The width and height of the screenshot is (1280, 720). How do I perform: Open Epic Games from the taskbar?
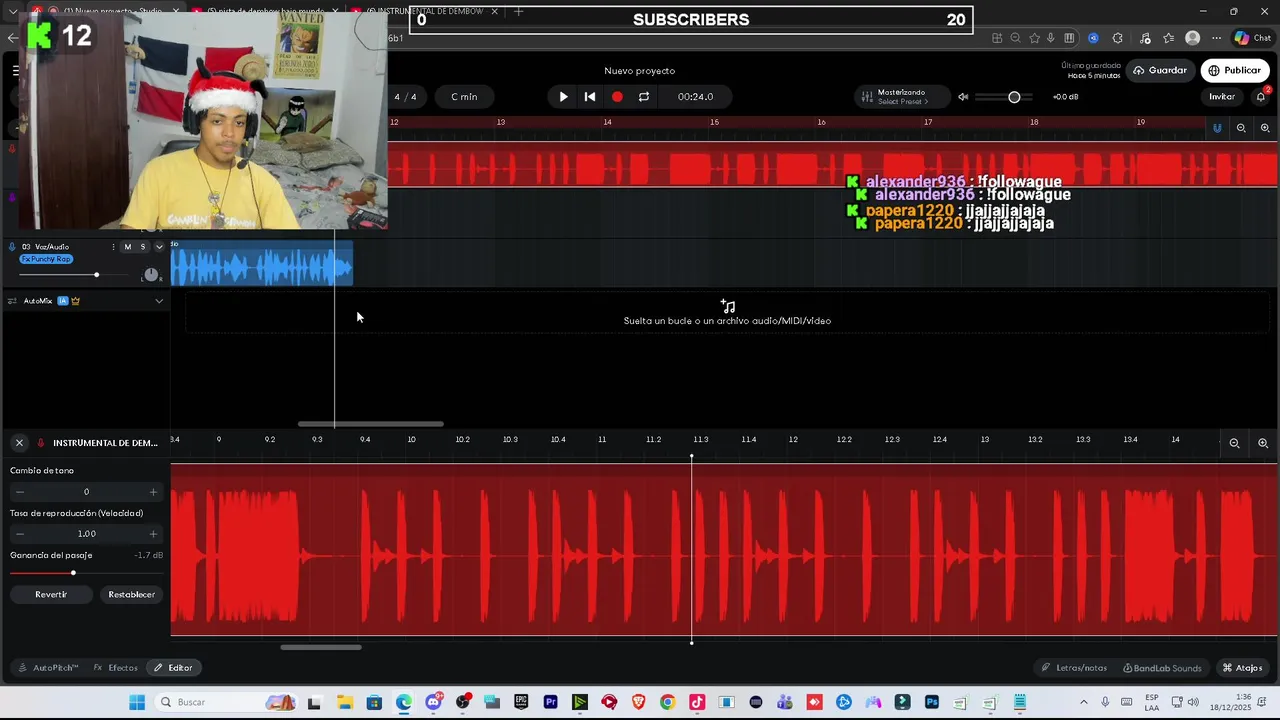click(521, 702)
